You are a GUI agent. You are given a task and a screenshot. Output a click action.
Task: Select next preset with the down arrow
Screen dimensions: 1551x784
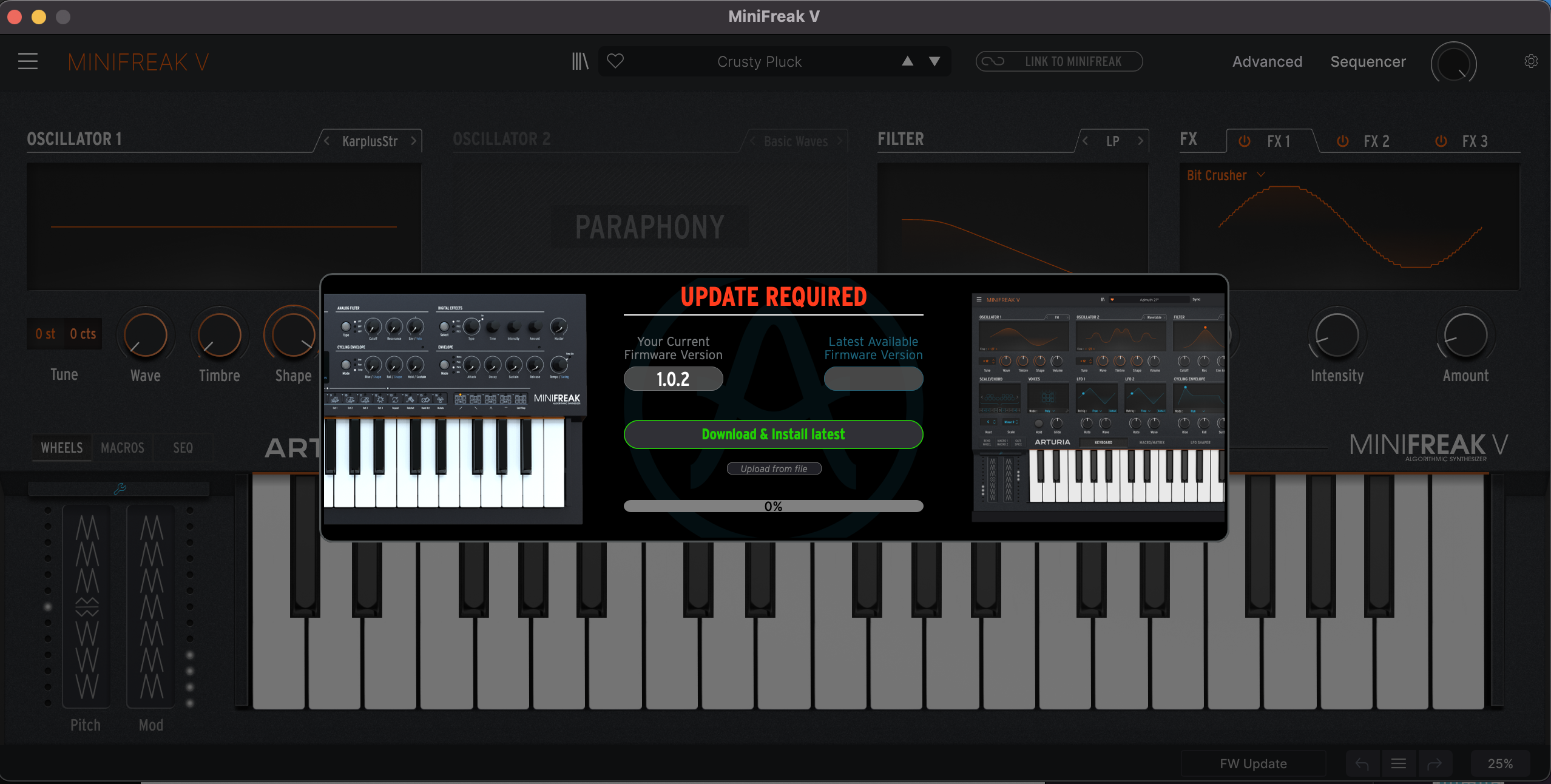tap(934, 61)
